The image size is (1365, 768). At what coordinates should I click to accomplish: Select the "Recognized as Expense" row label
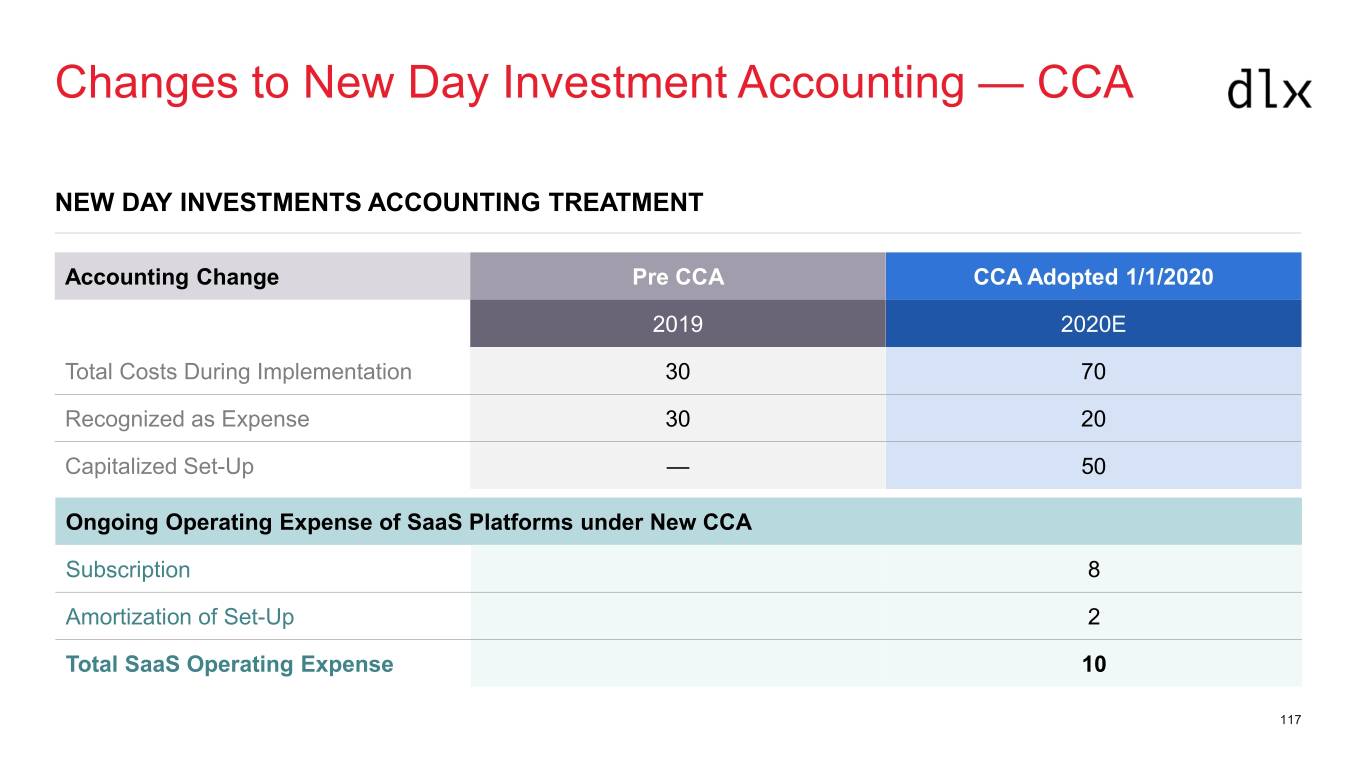click(187, 419)
